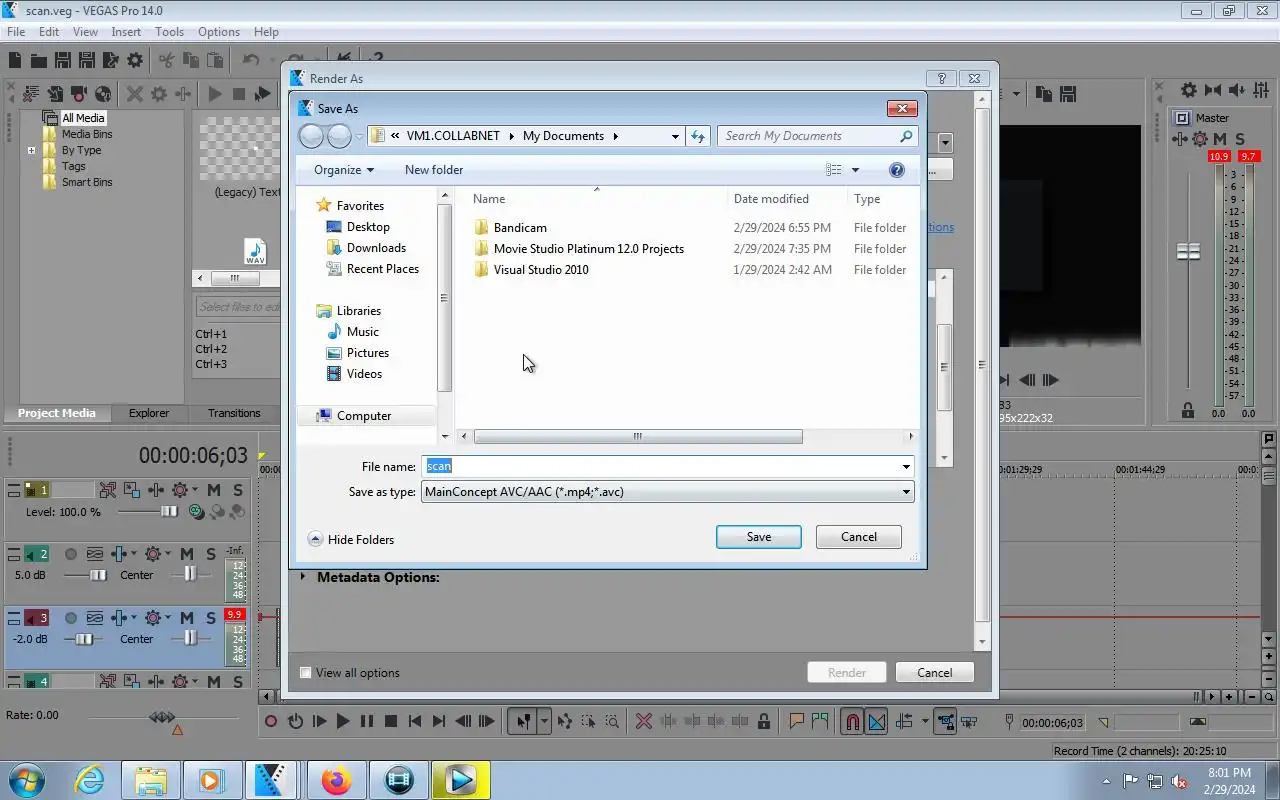Collapse folder pane via Hide Folders
1280x800 pixels.
(351, 539)
